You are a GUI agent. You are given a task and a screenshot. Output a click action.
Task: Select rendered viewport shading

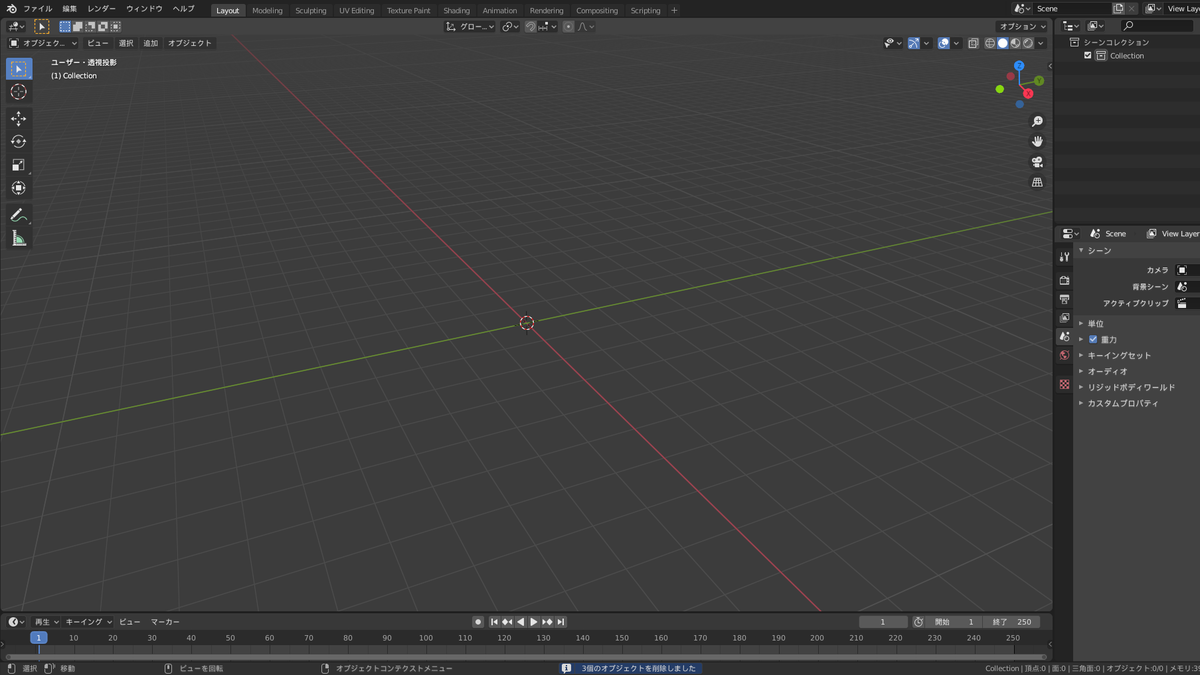click(x=1028, y=43)
